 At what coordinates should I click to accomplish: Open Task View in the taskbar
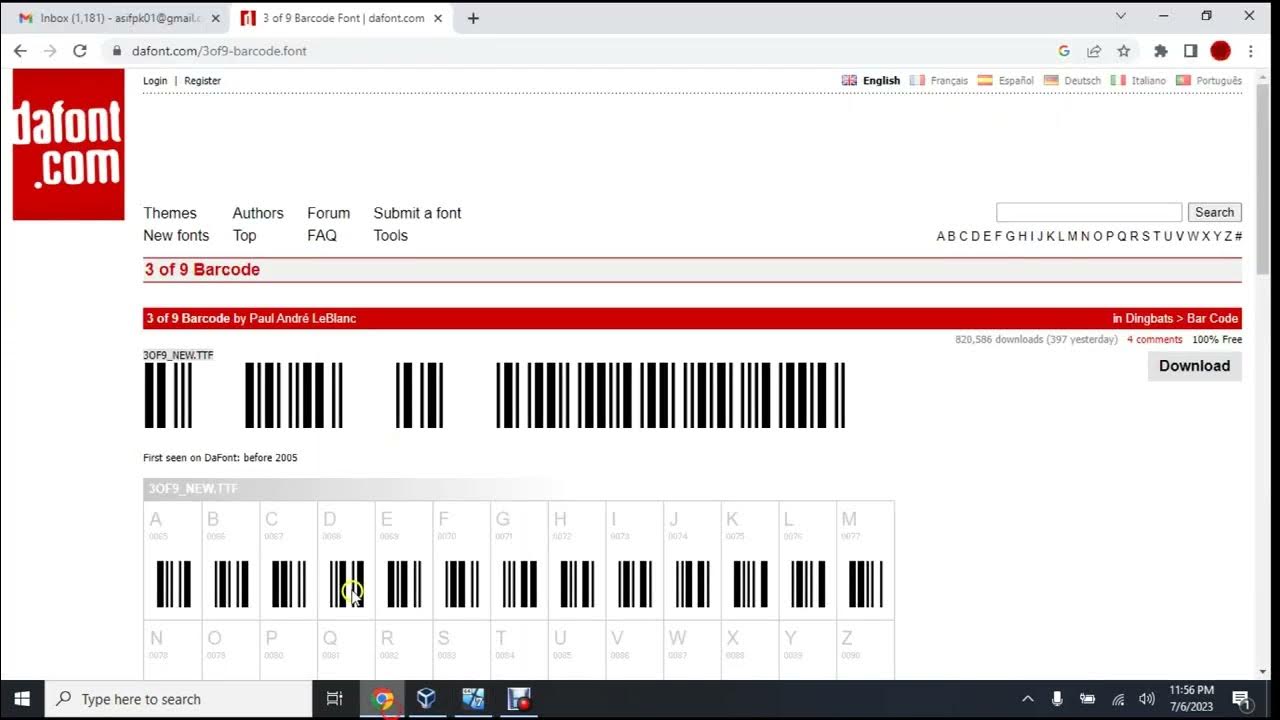coord(335,699)
